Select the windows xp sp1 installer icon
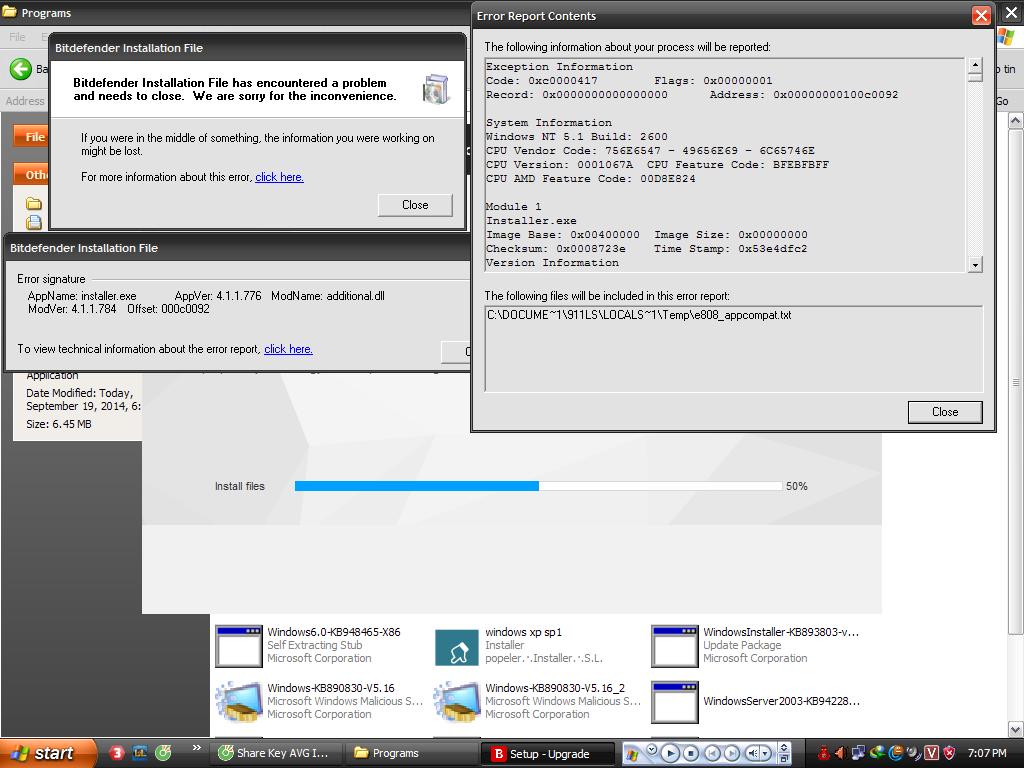This screenshot has height=768, width=1024. tap(456, 647)
